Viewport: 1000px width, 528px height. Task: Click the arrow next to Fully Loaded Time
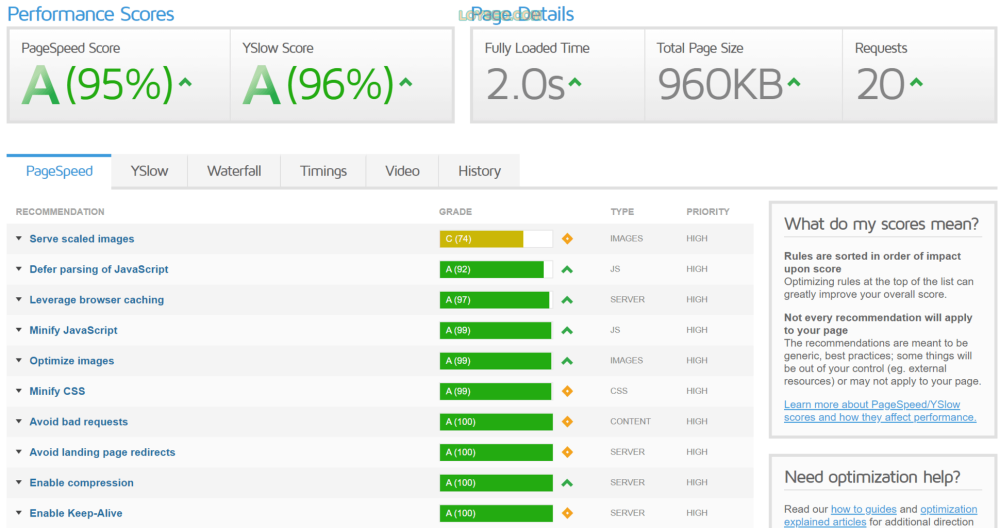(x=575, y=82)
